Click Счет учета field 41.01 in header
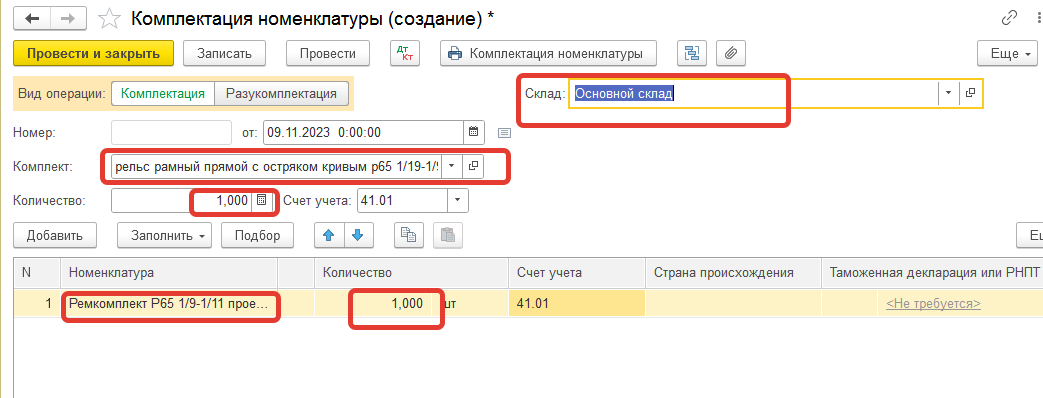The width and height of the screenshot is (1043, 398). coord(402,200)
